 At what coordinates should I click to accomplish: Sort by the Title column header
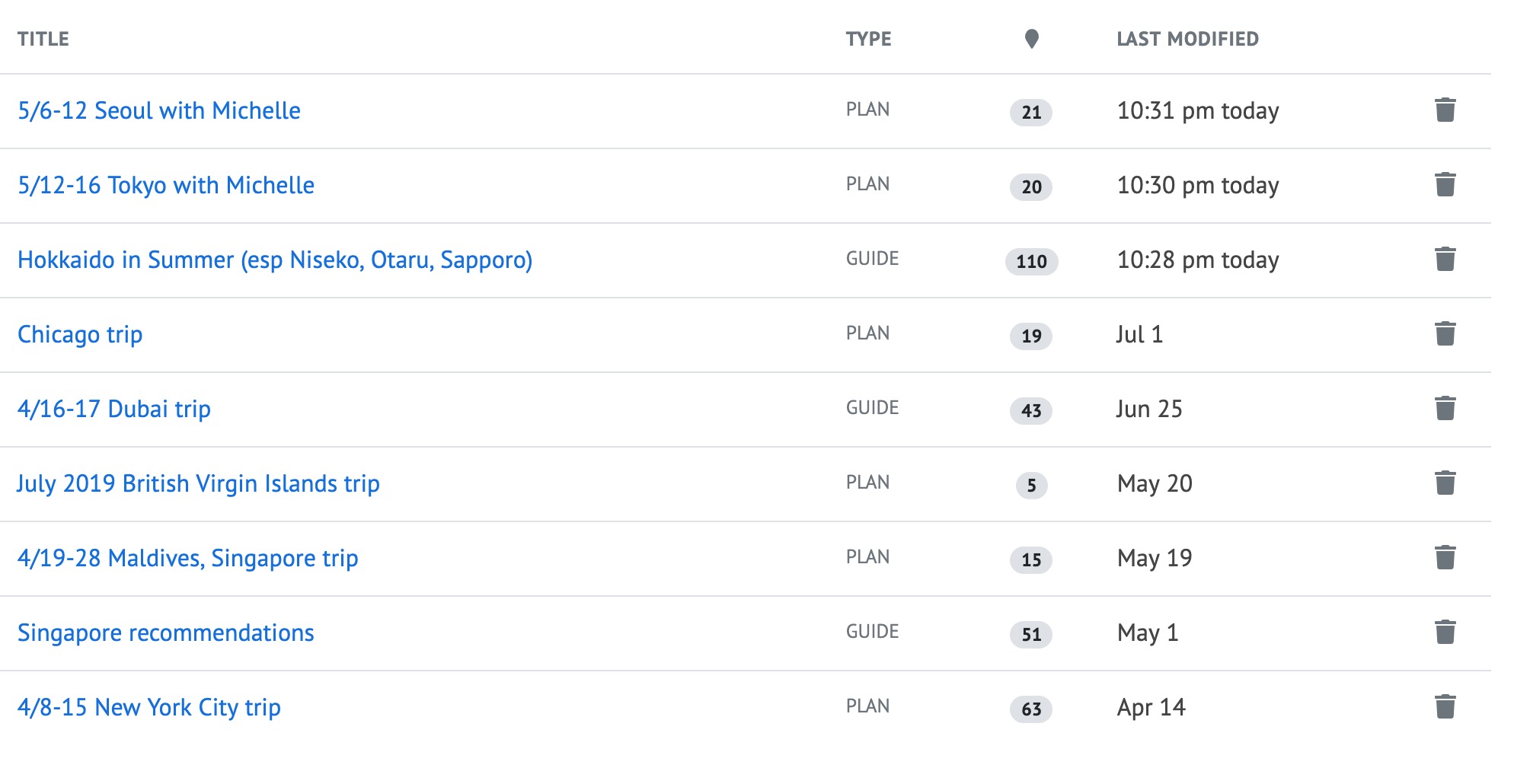click(x=43, y=39)
